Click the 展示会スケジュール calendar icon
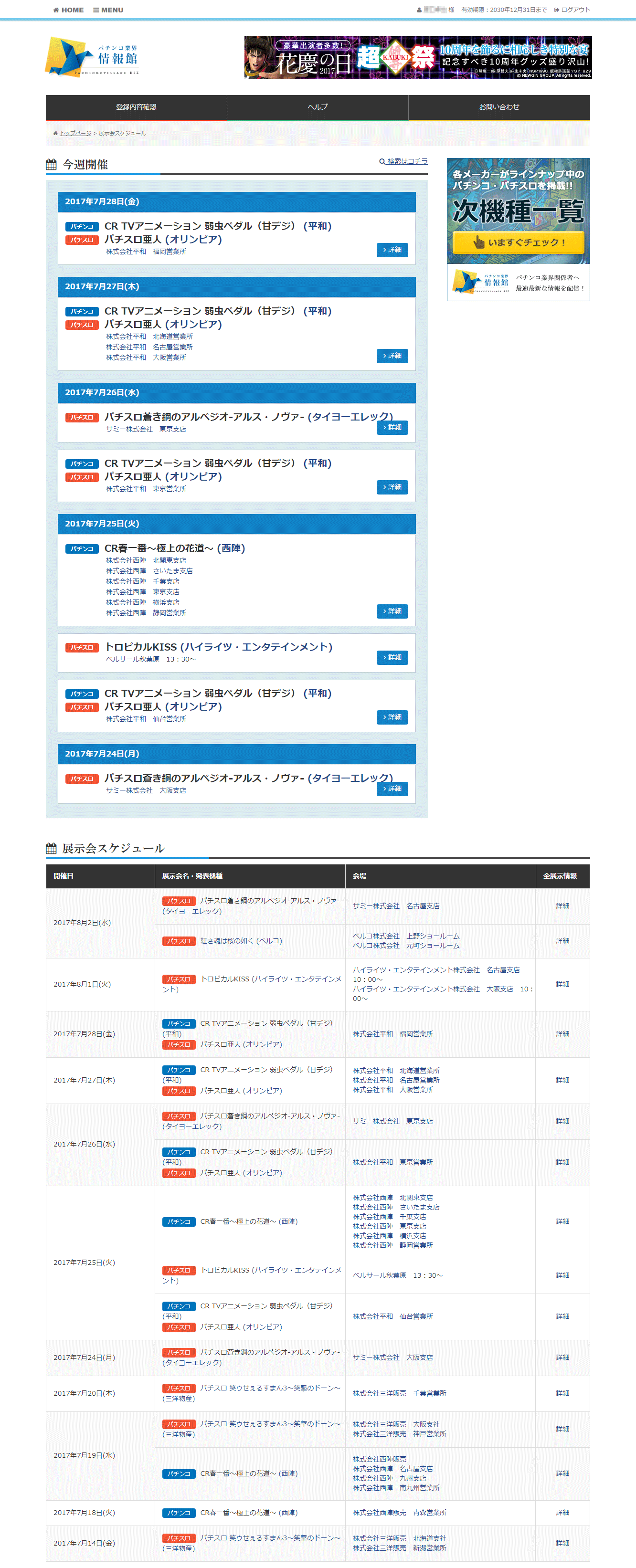 (x=51, y=848)
